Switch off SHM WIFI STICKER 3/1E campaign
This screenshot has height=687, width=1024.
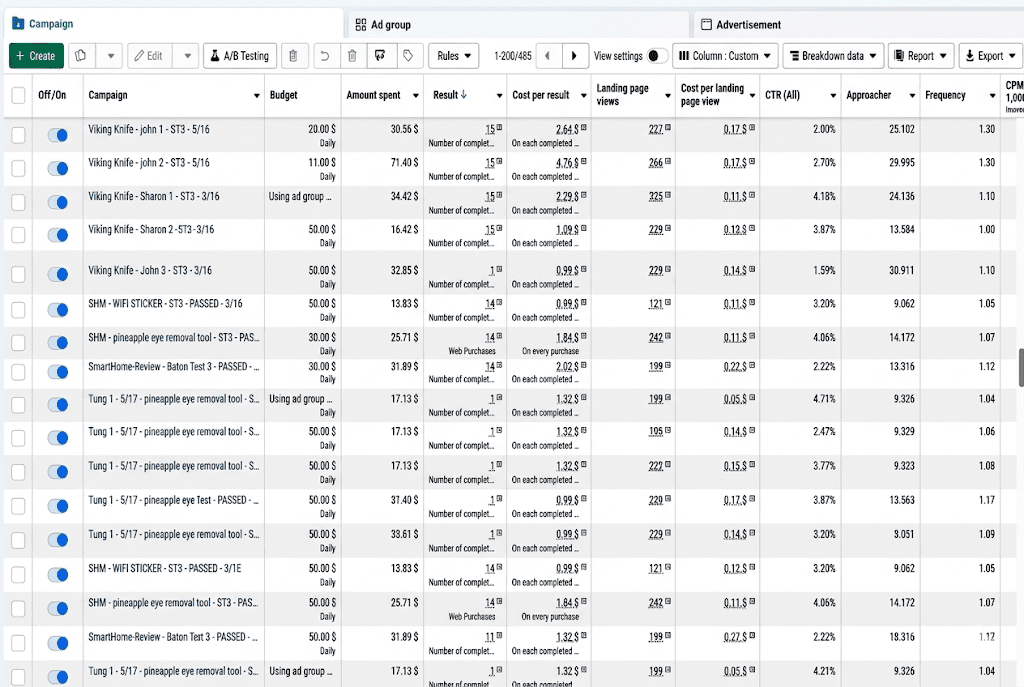coord(57,575)
